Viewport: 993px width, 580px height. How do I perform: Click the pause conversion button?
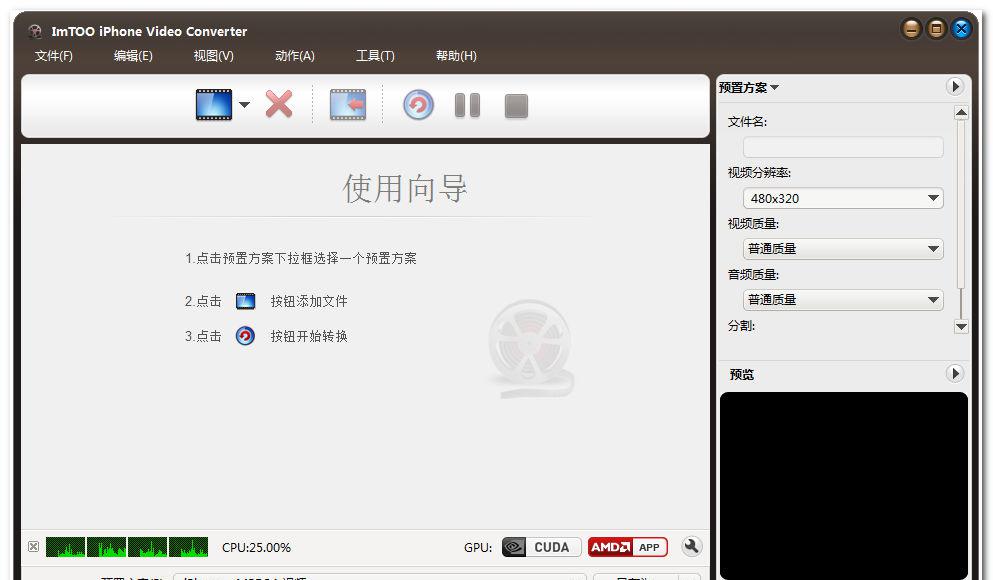pyautogui.click(x=467, y=105)
